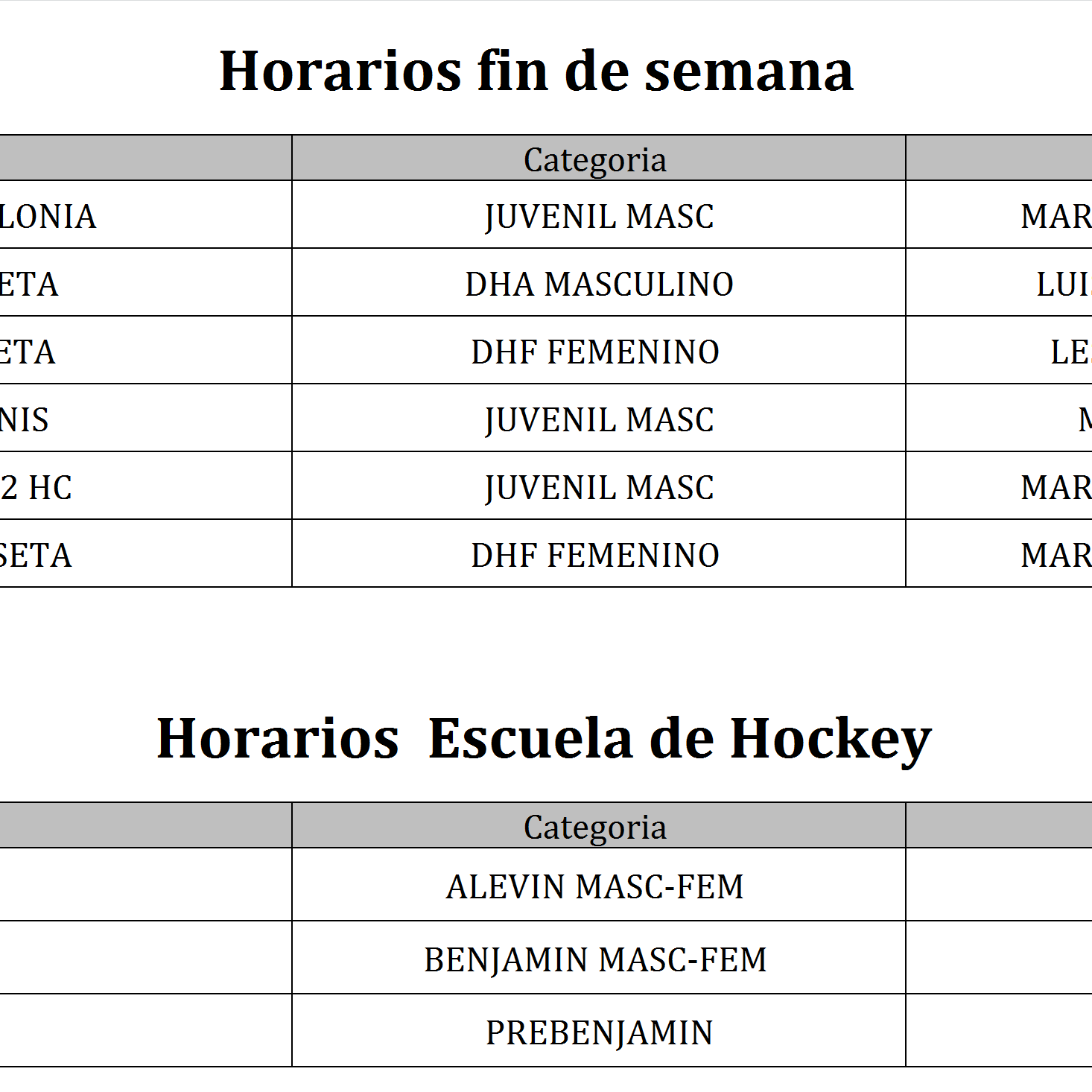
Task: Click the "Horarios Escuela de Hockey" heading
Action: (x=544, y=739)
